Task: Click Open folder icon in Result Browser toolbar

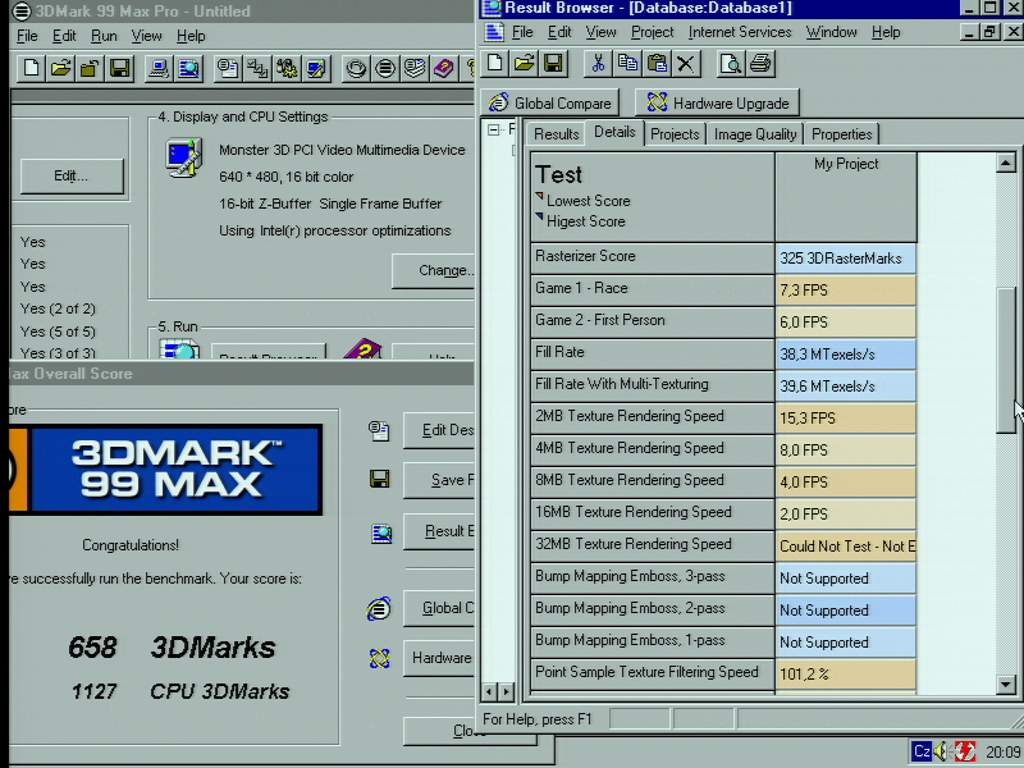Action: coord(524,63)
